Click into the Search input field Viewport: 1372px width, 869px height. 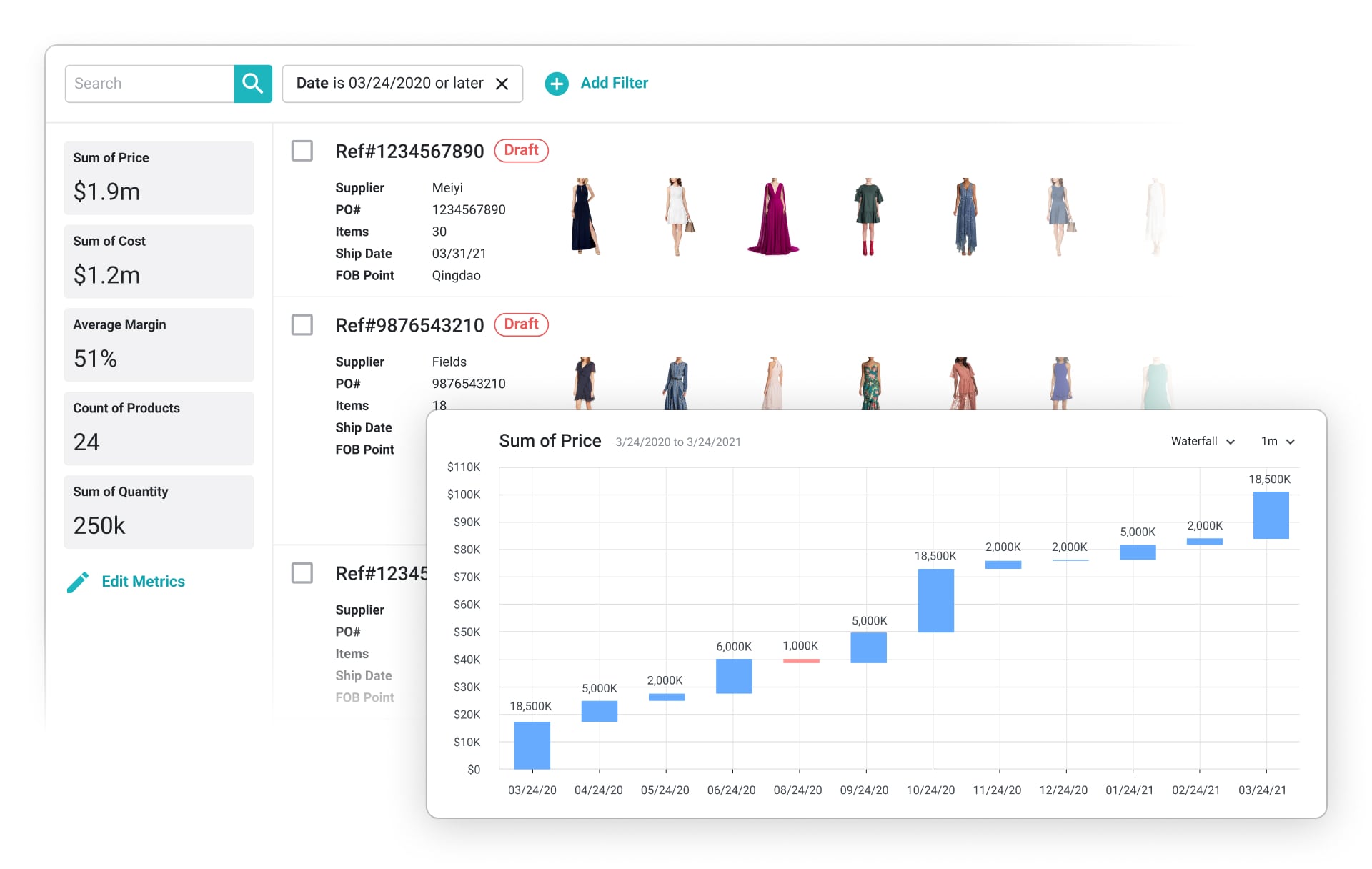[x=149, y=84]
